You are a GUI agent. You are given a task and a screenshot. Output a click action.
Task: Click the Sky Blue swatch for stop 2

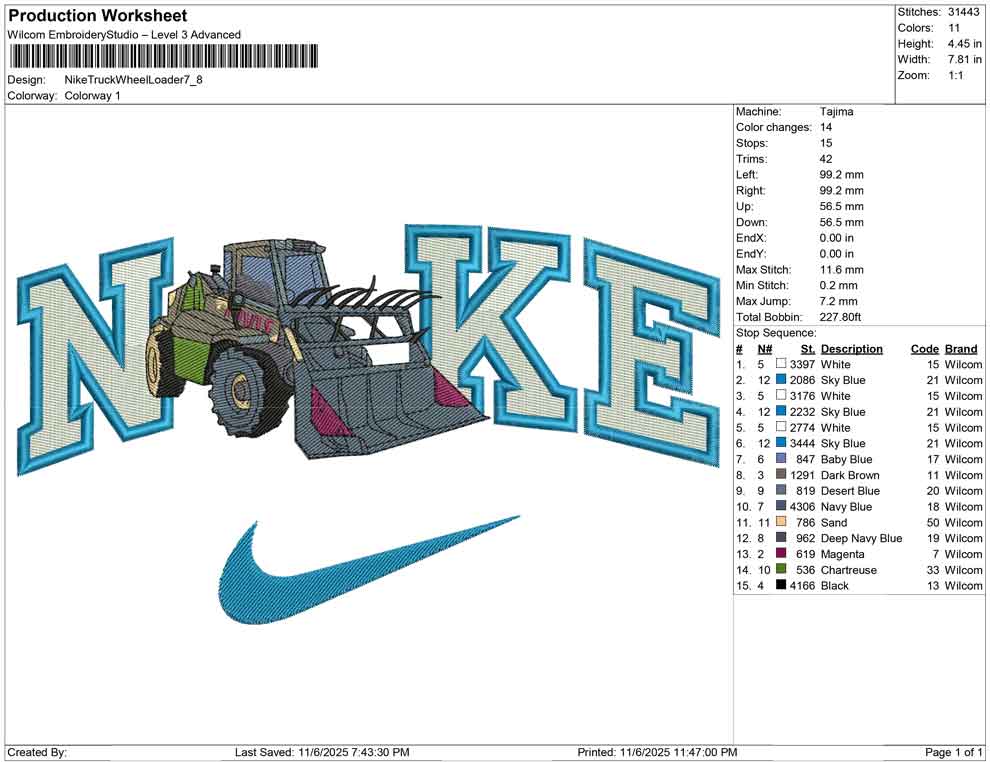point(779,380)
